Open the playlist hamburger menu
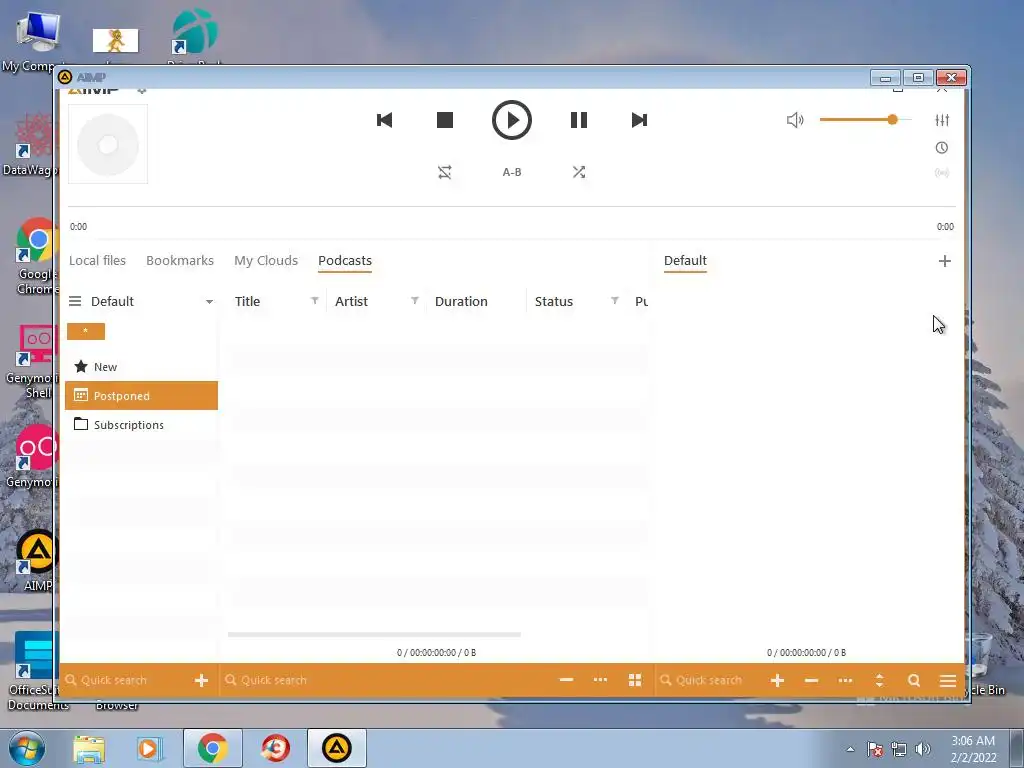The image size is (1024, 768). tap(948, 680)
